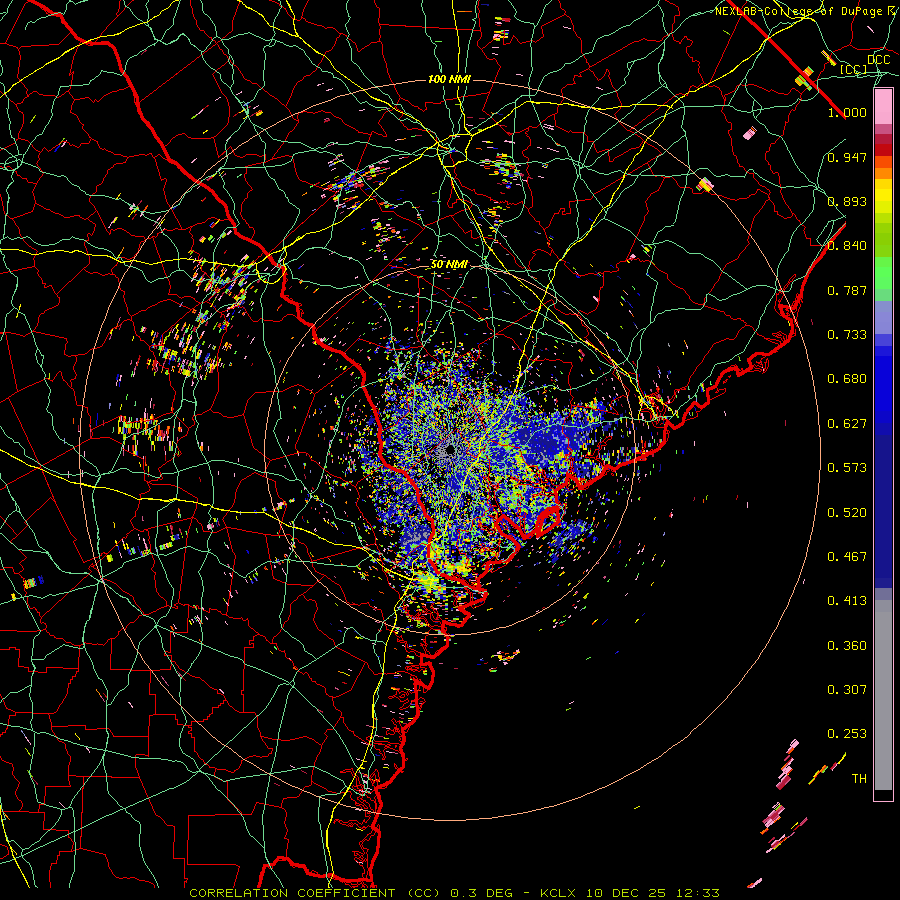Screen dimensions: 900x900
Task: Click the 0.360 scale value
Action: (x=847, y=646)
